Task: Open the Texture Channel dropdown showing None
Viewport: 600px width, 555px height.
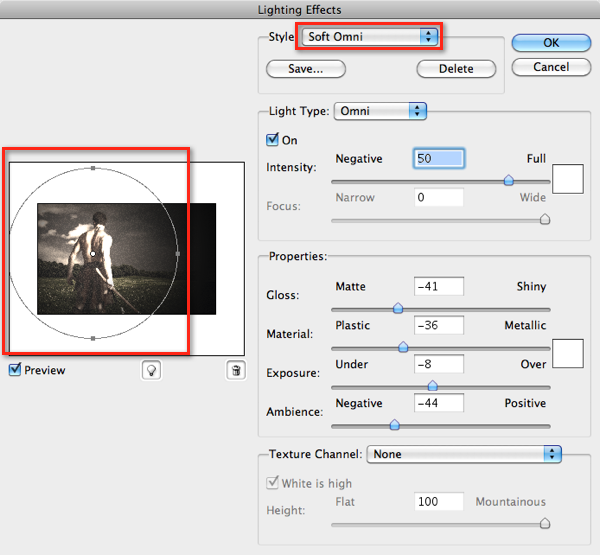Action: [x=464, y=454]
